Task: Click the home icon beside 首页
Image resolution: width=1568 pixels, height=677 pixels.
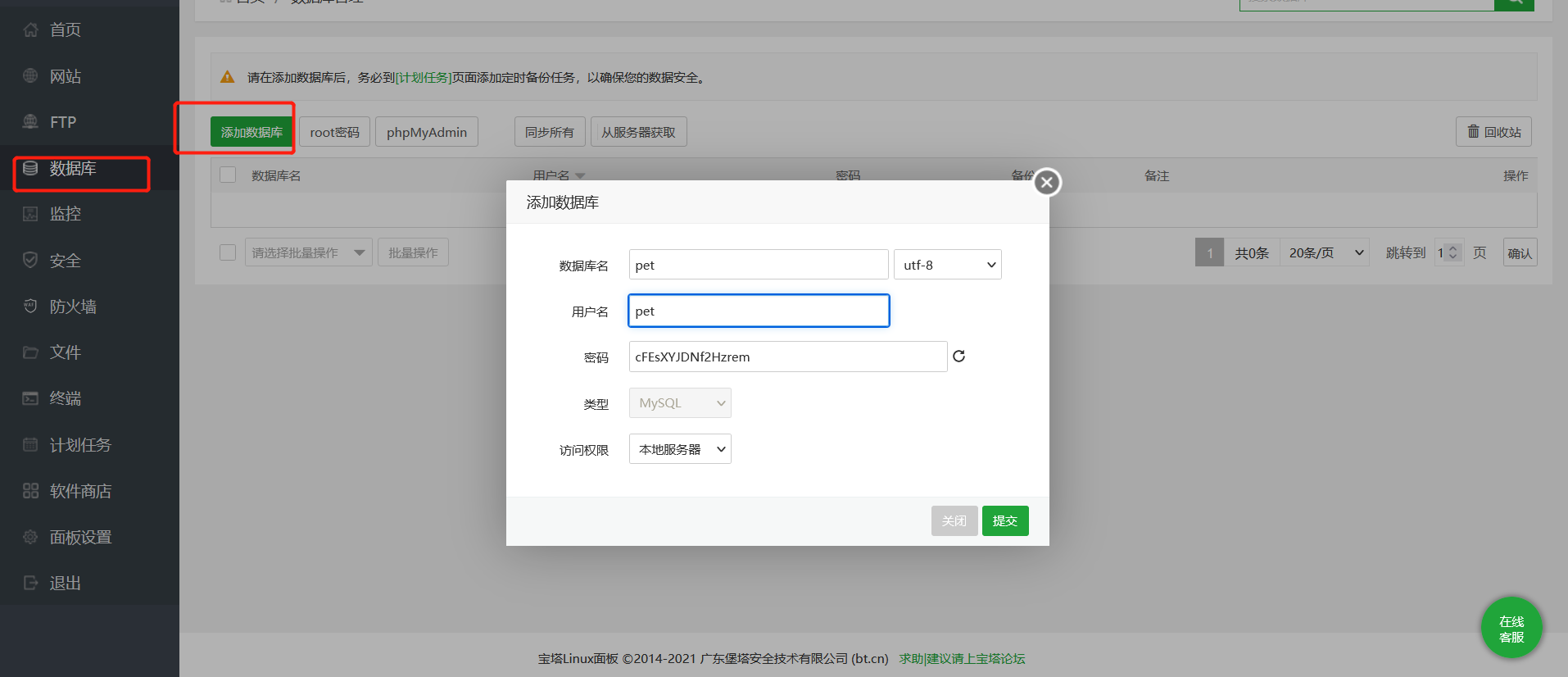Action: 30,30
